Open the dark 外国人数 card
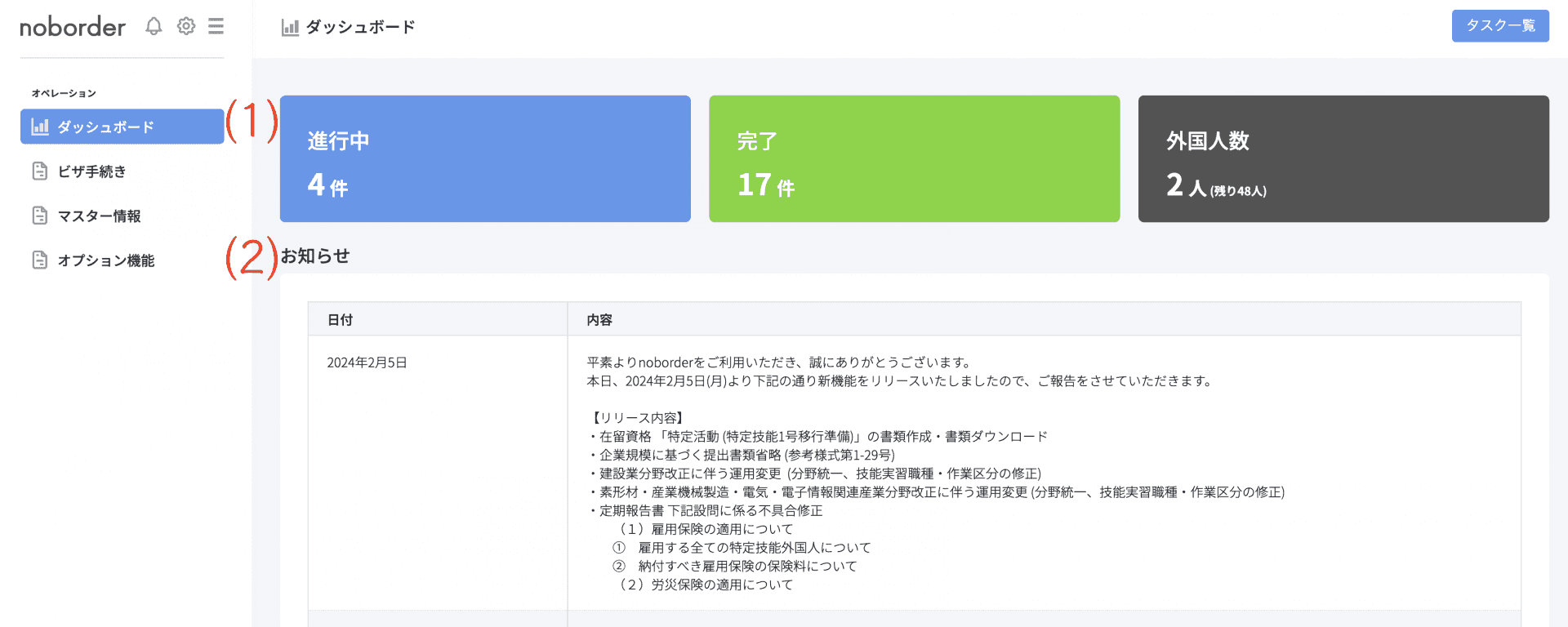The image size is (1568, 627). coord(1343,158)
